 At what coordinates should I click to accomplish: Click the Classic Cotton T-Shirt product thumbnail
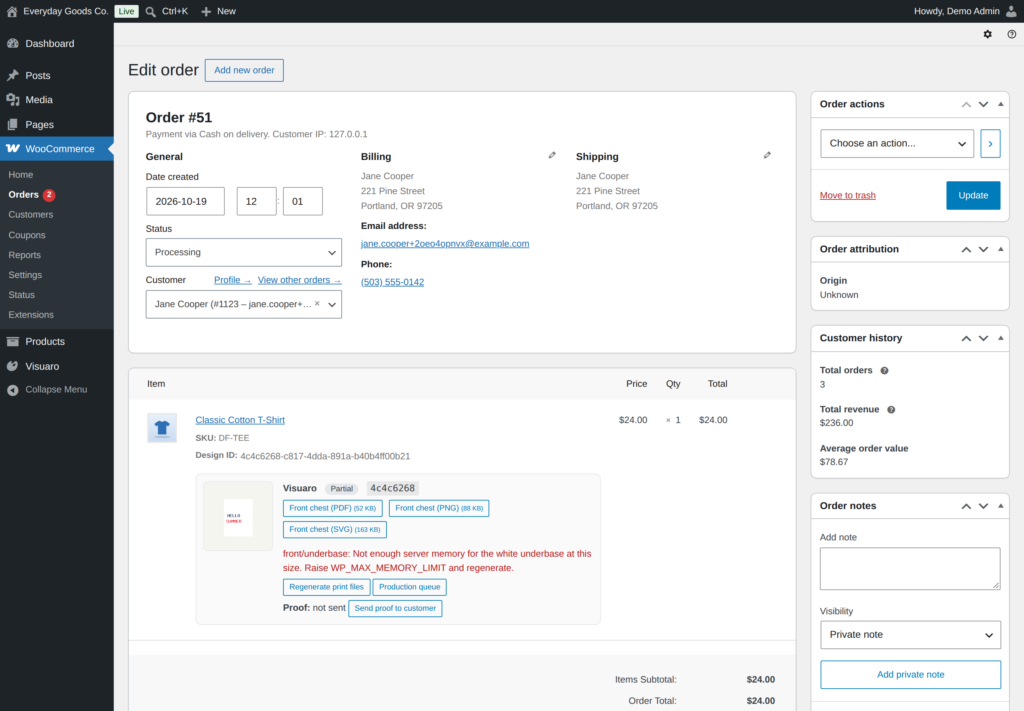(162, 428)
